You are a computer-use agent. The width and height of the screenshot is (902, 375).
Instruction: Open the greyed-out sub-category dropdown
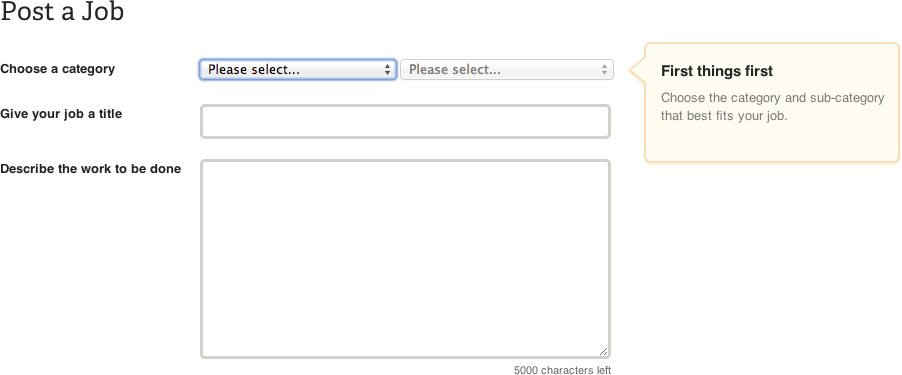point(507,70)
